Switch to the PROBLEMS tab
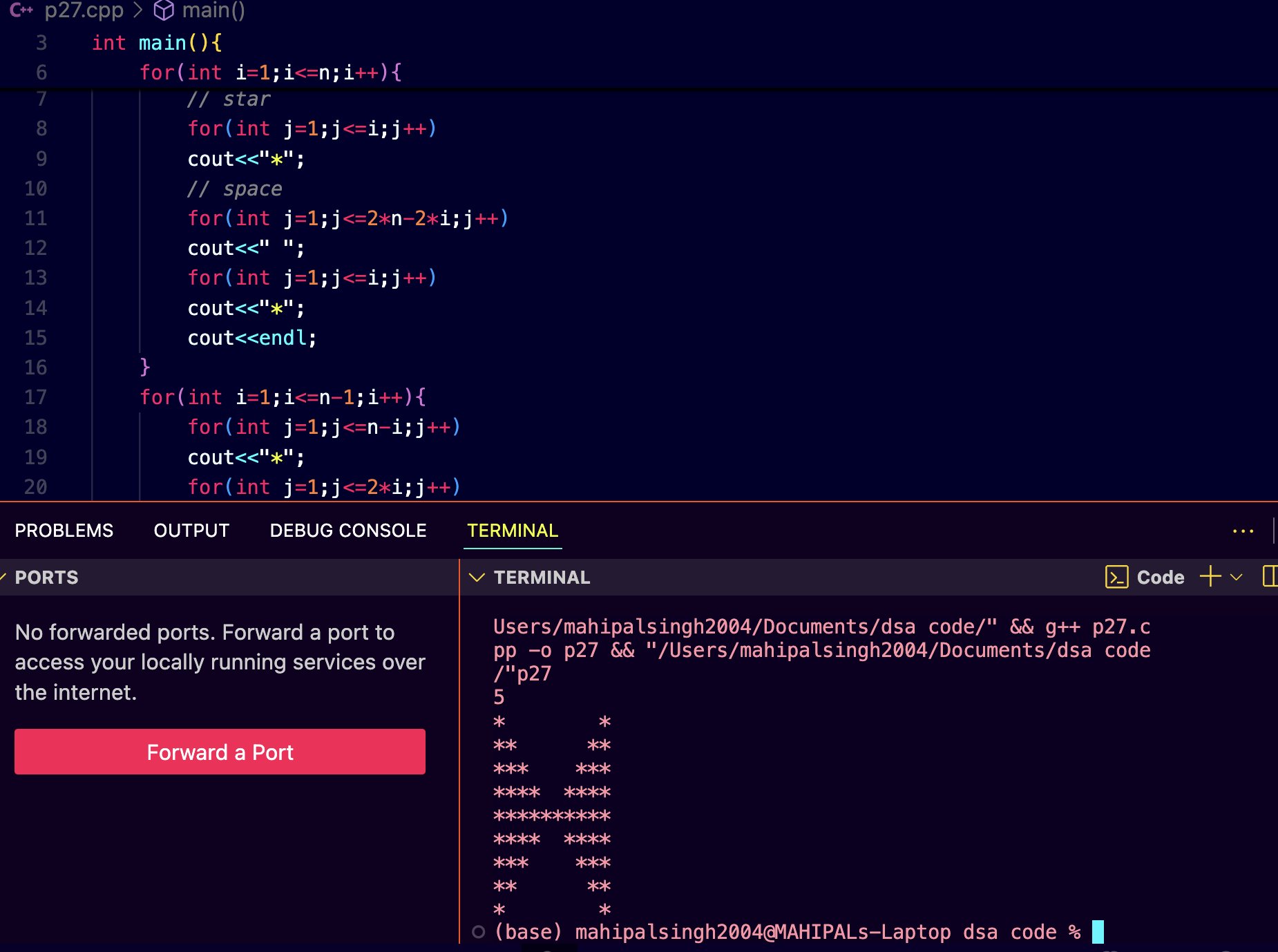 coord(64,531)
